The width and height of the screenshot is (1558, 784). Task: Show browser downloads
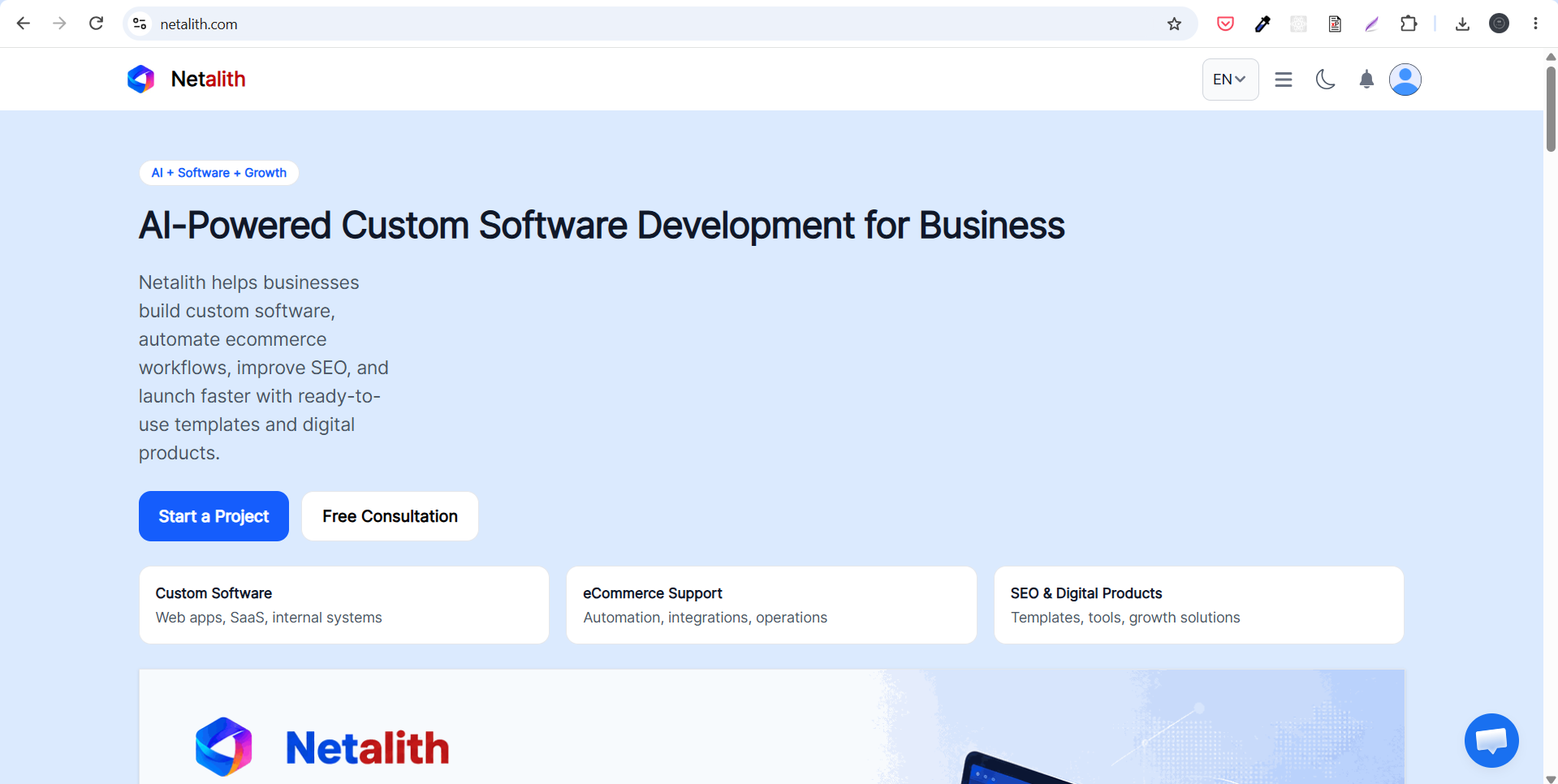[1462, 24]
